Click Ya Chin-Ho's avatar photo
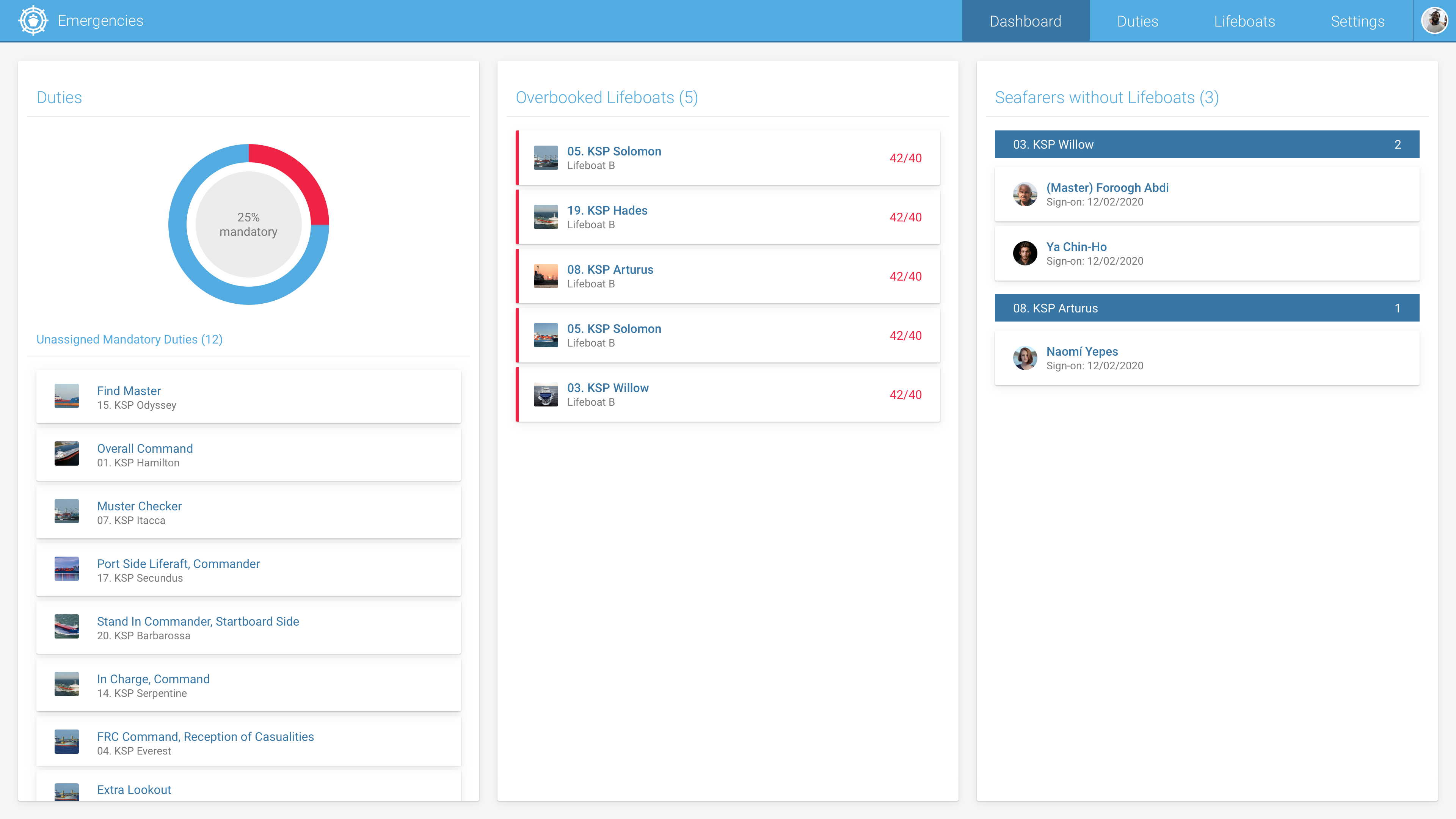This screenshot has width=1456, height=819. pos(1025,253)
